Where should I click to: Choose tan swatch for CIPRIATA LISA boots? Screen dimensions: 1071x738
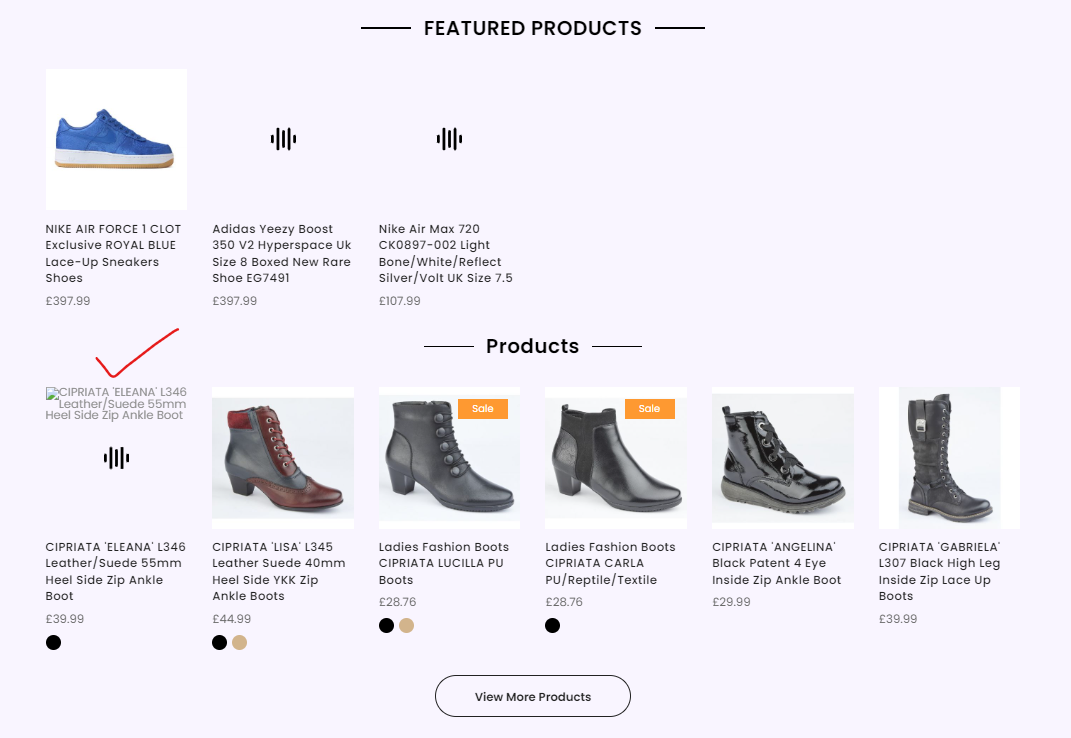pyautogui.click(x=240, y=642)
